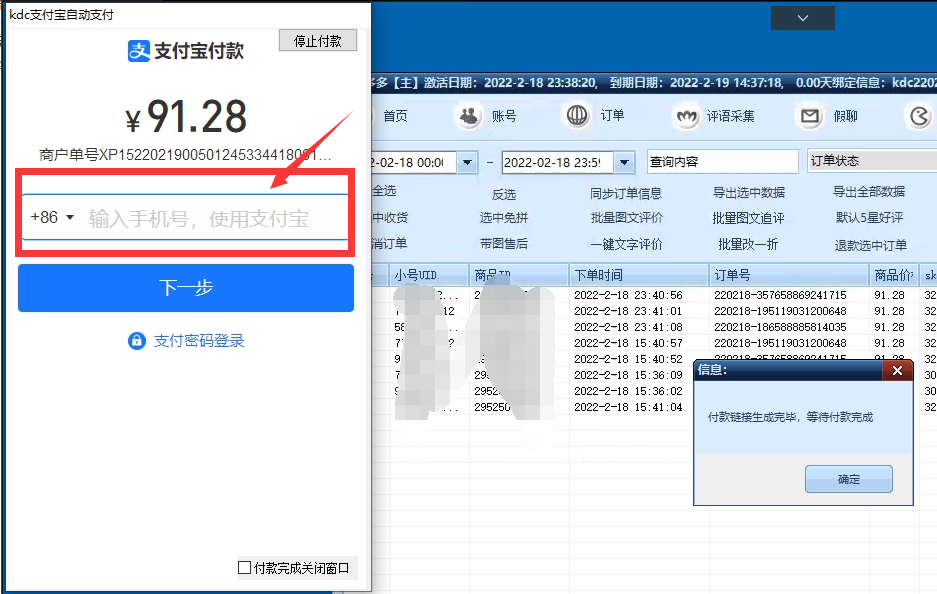Click the Alipay logo icon

[x=139, y=51]
